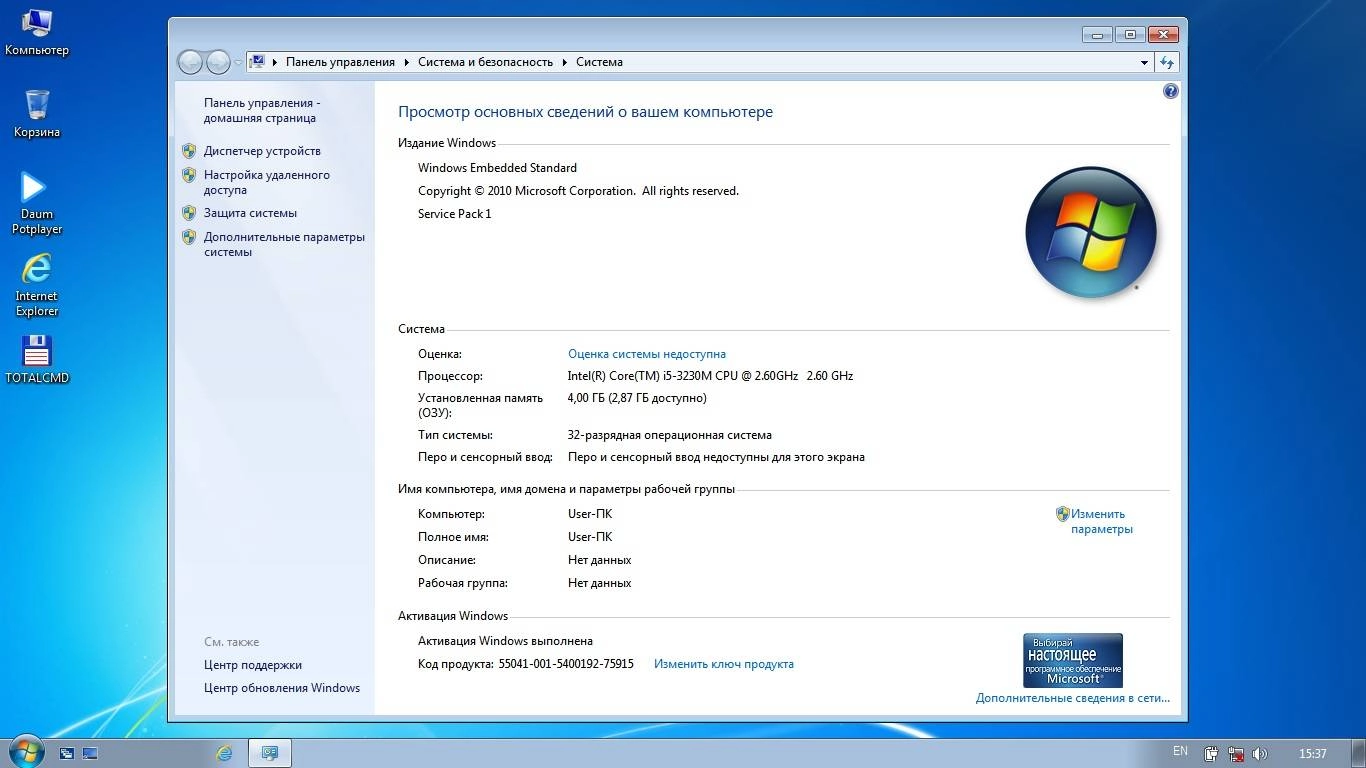Click the Оценка системы недоступна link
This screenshot has width=1366, height=768.
[647, 354]
